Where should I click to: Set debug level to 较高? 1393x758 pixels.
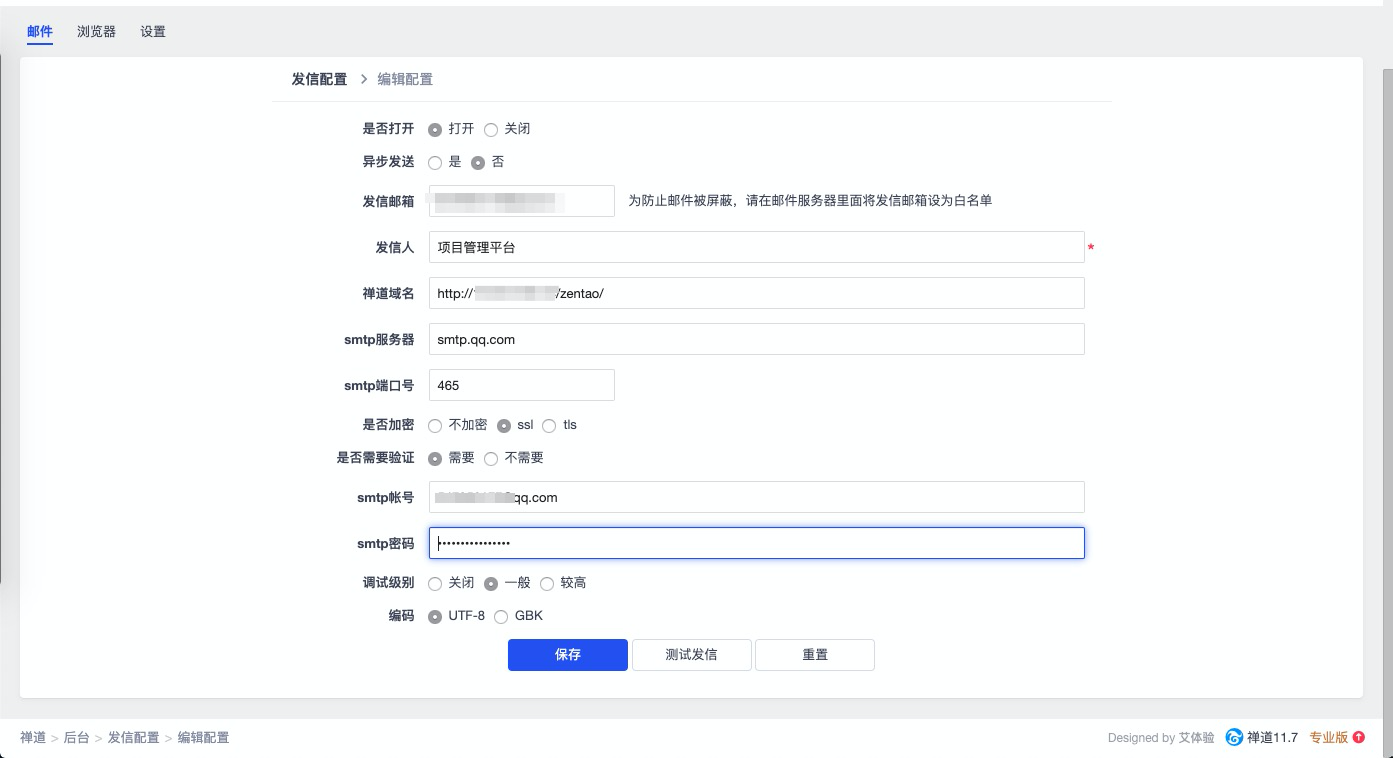click(x=547, y=584)
